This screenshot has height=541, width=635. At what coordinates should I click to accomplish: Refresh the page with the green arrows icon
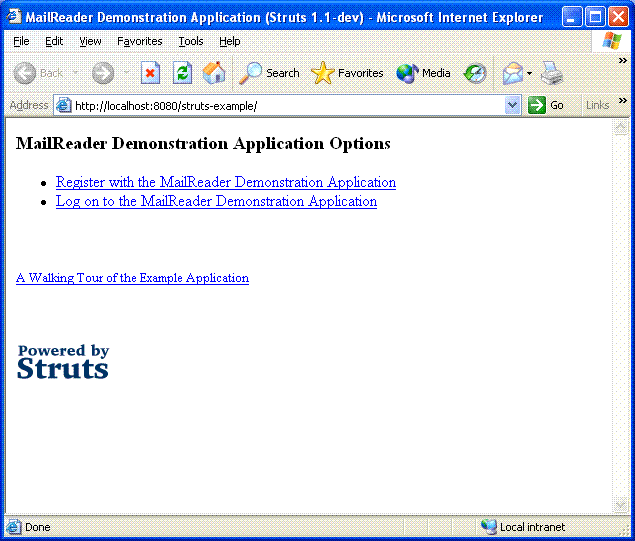click(x=182, y=73)
